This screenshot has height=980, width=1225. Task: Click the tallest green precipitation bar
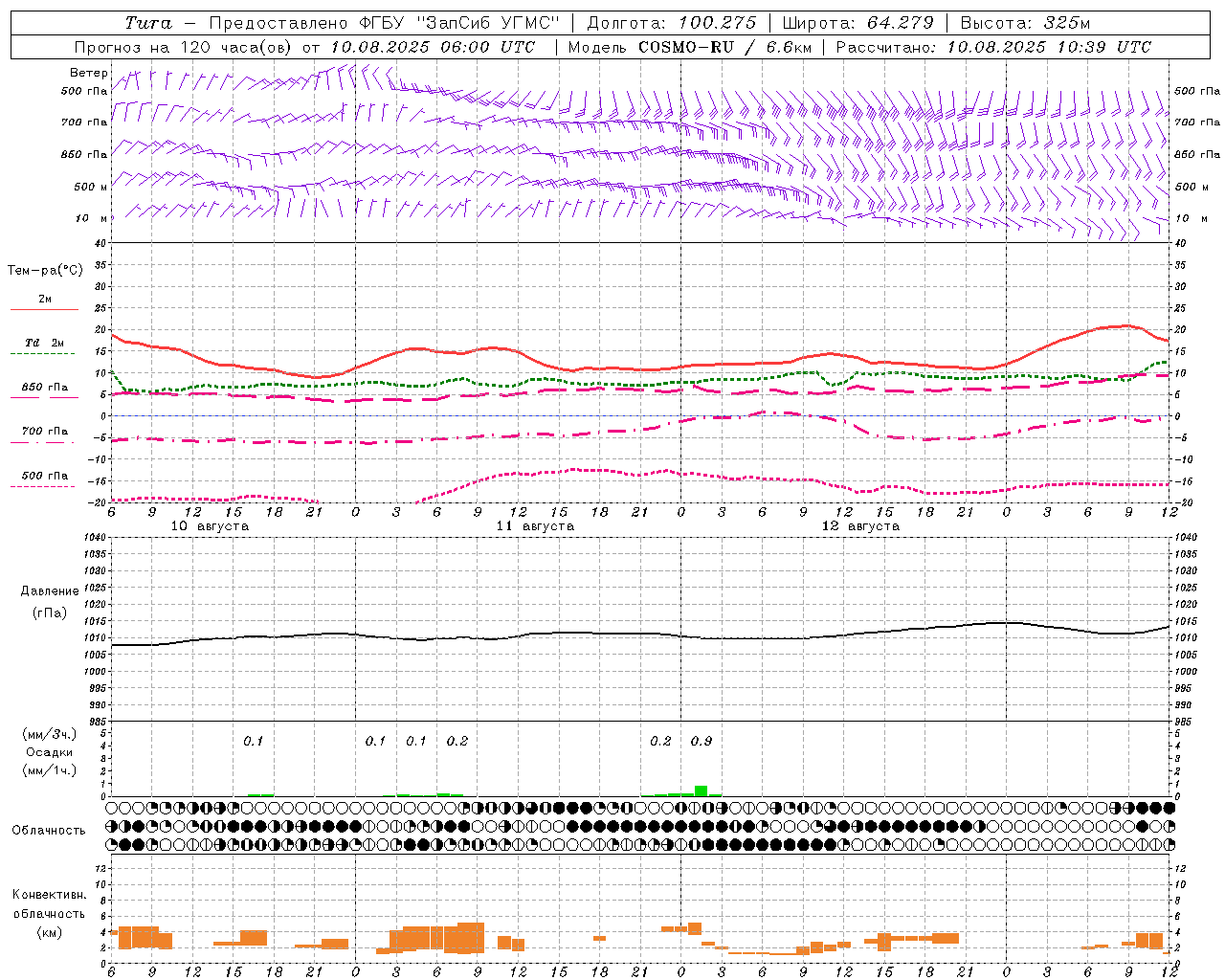pyautogui.click(x=702, y=791)
